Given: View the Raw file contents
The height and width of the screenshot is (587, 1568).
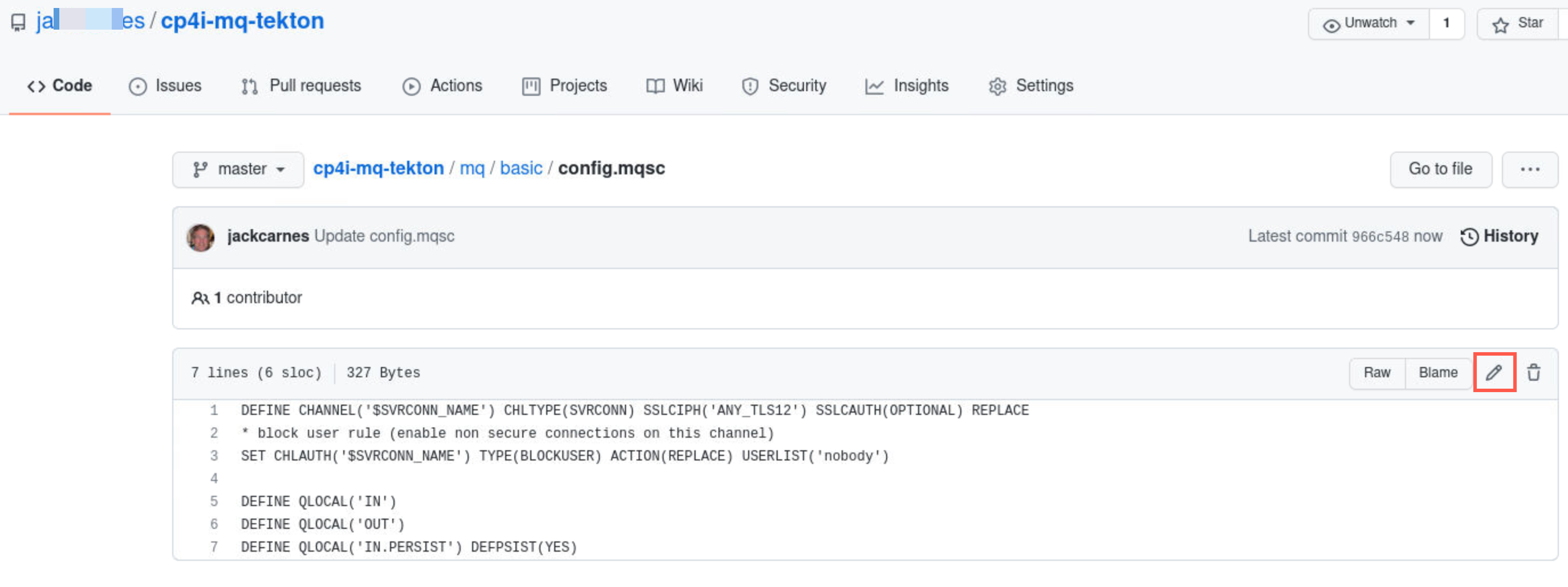Looking at the screenshot, I should (x=1377, y=372).
